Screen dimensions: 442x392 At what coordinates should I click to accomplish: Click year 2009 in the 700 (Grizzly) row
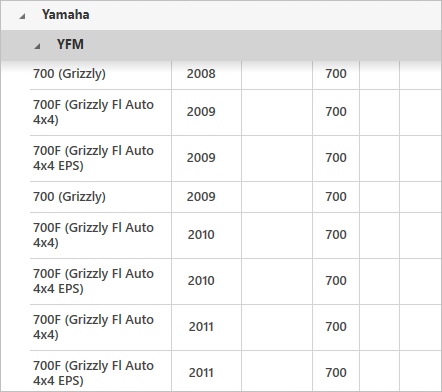point(201,197)
